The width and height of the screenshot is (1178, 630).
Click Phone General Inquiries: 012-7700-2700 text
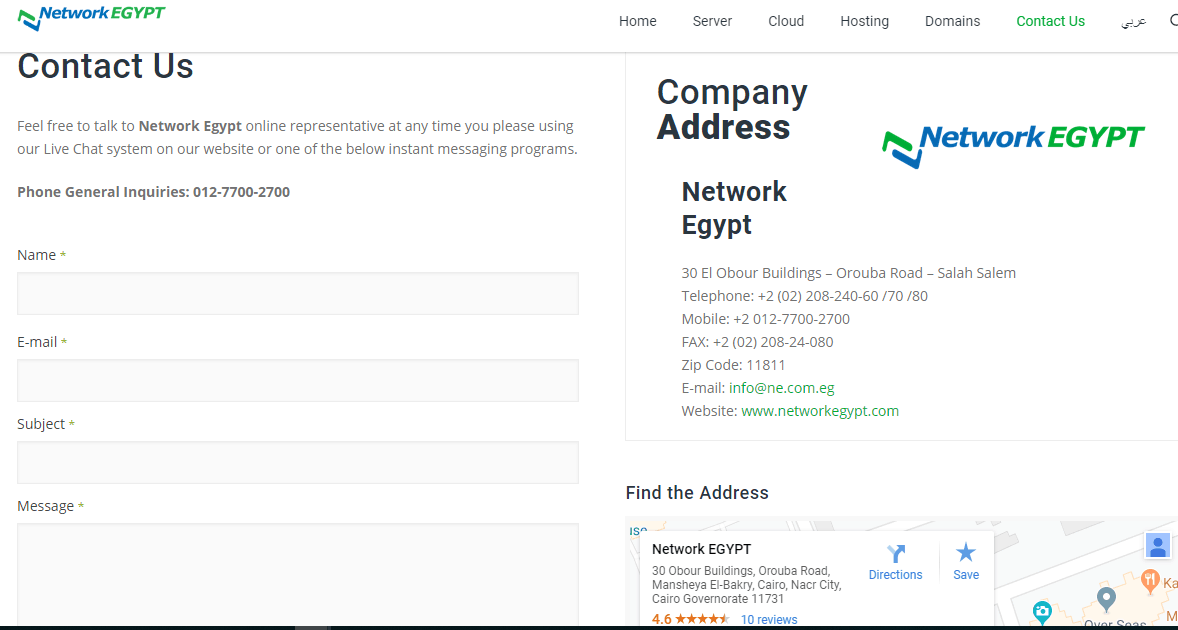(x=153, y=191)
